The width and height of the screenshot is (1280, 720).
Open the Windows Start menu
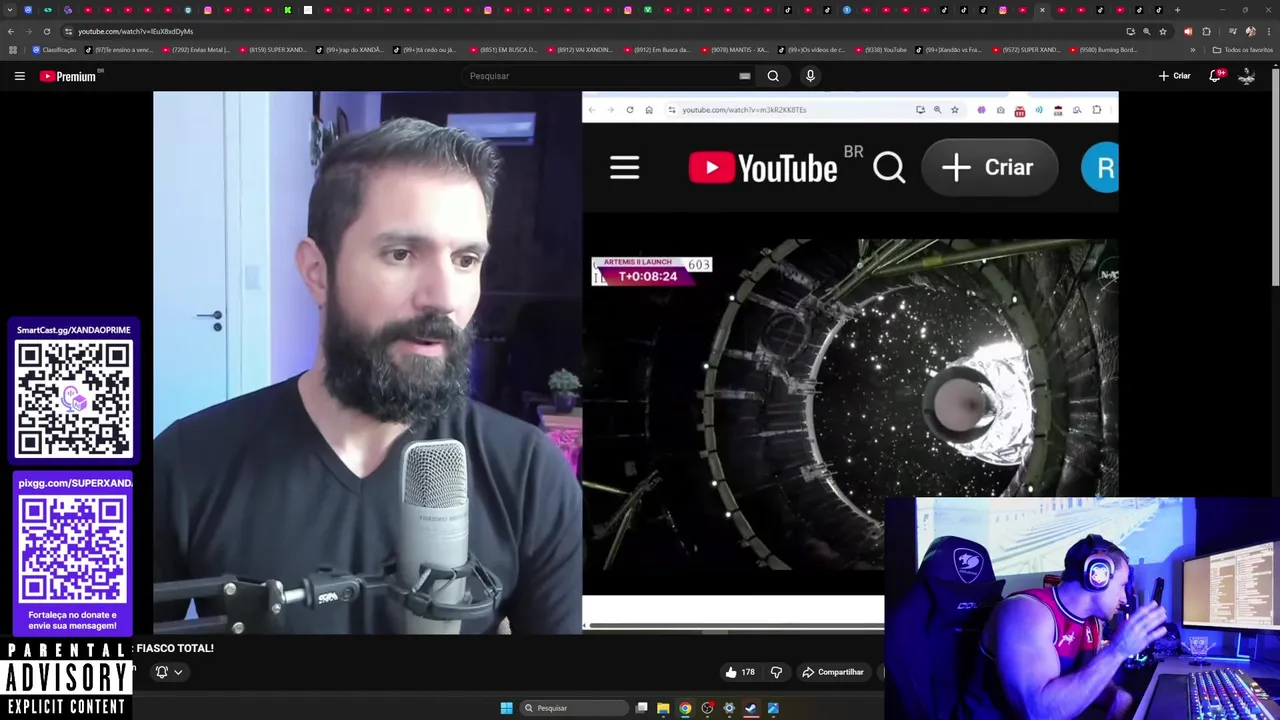506,708
